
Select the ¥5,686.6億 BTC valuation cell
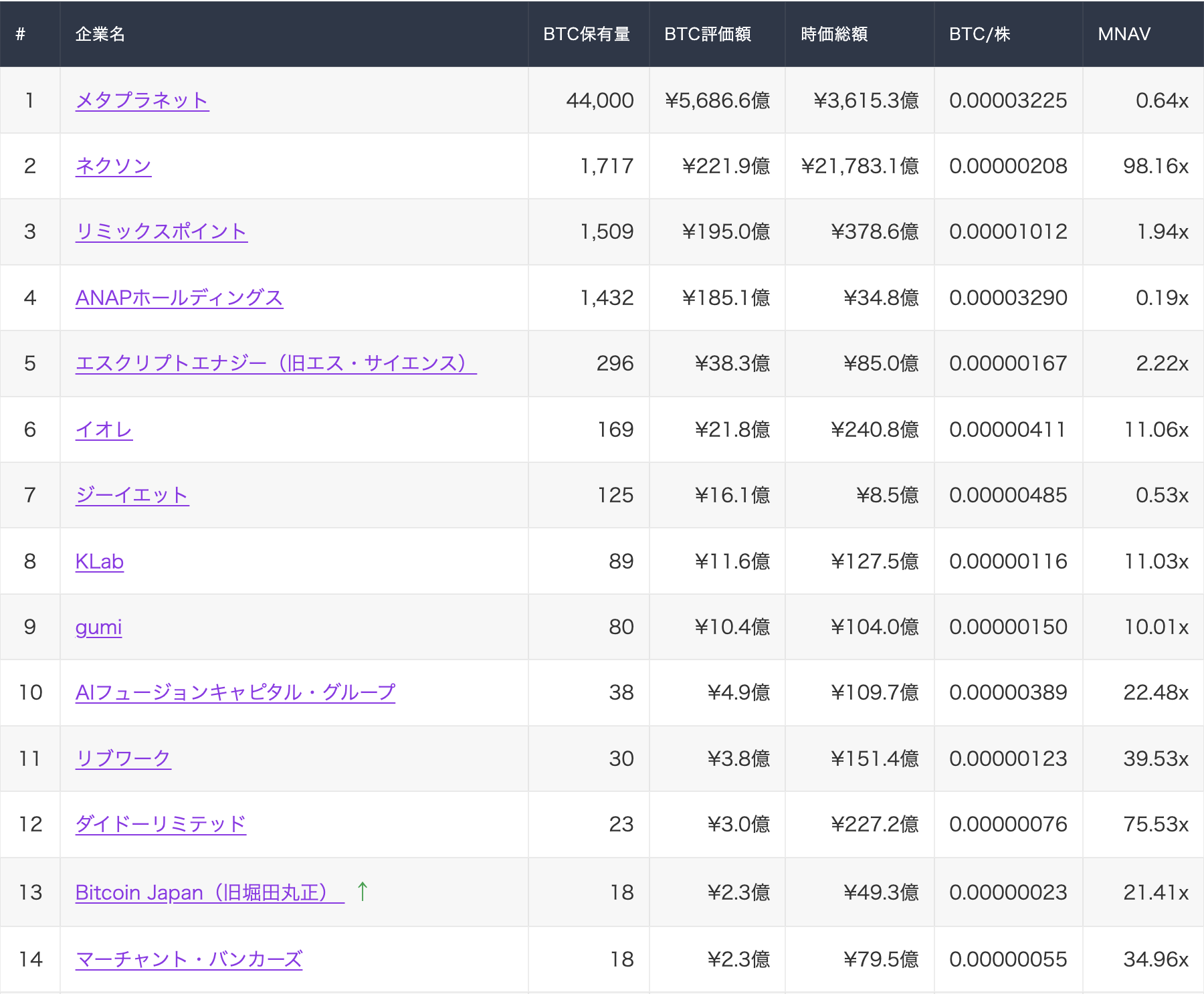click(x=717, y=100)
